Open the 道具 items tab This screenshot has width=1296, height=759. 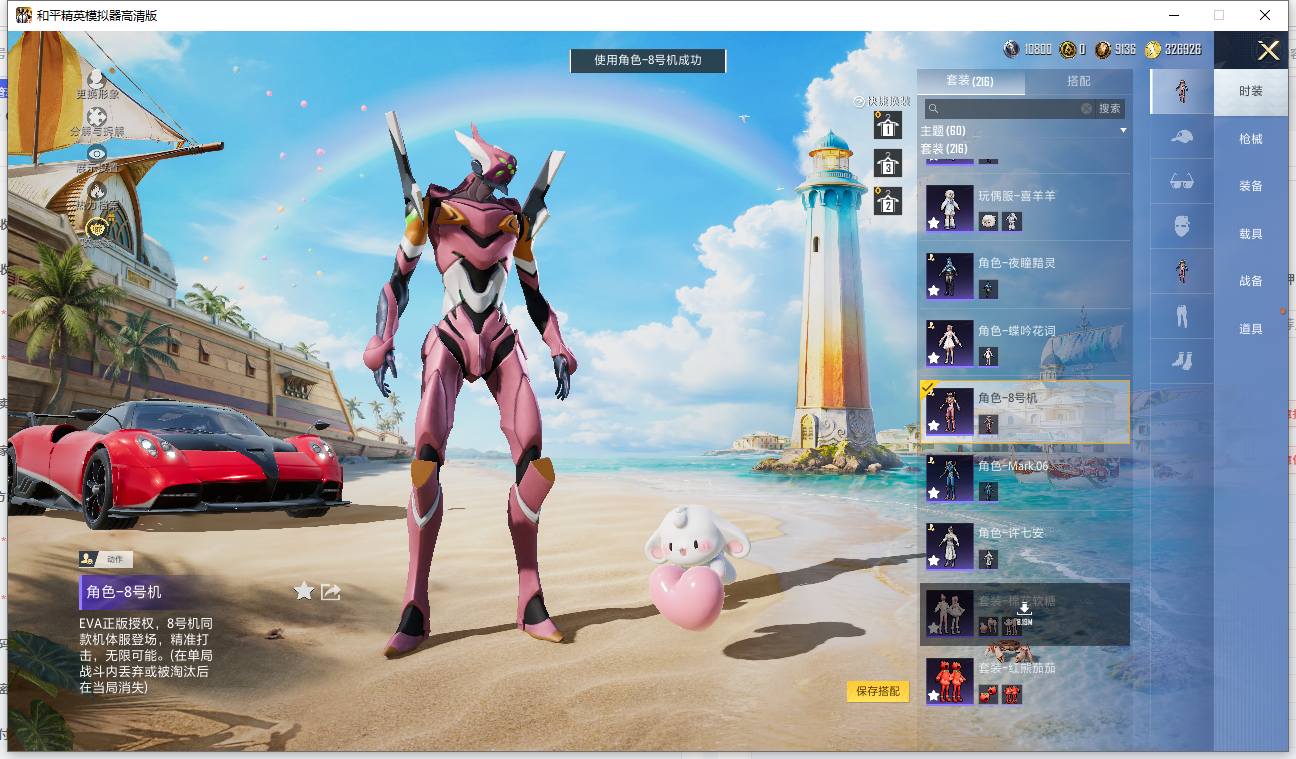point(1251,329)
